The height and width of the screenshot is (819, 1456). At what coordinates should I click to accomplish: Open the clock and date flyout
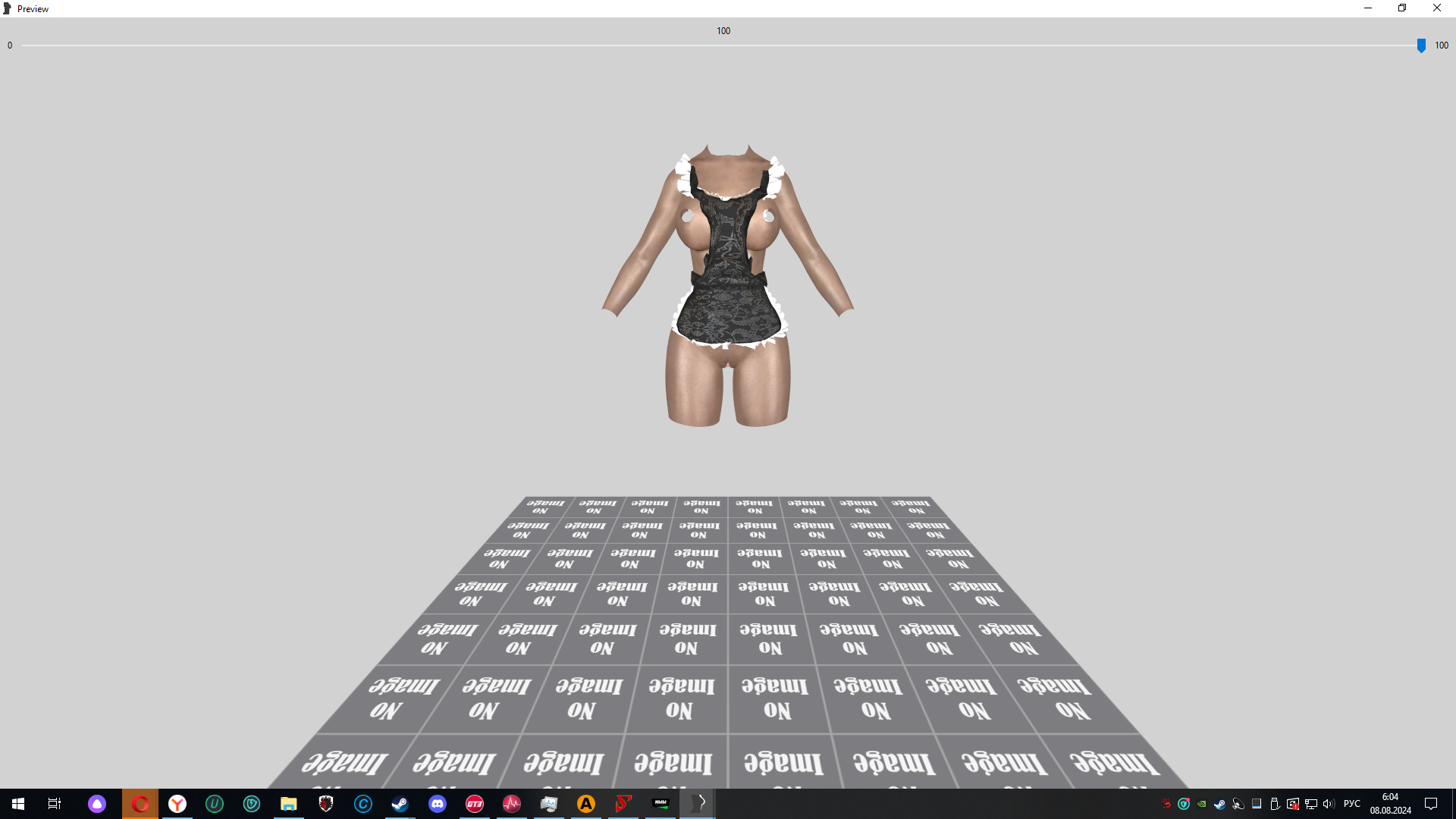tap(1390, 804)
